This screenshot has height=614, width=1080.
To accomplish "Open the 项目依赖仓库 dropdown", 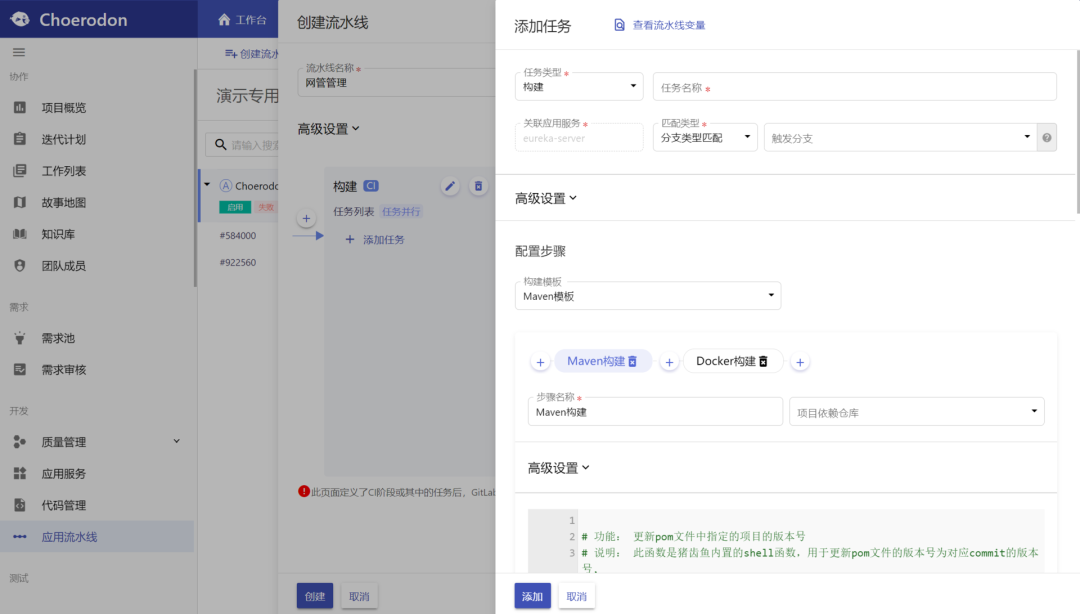I will (x=916, y=412).
